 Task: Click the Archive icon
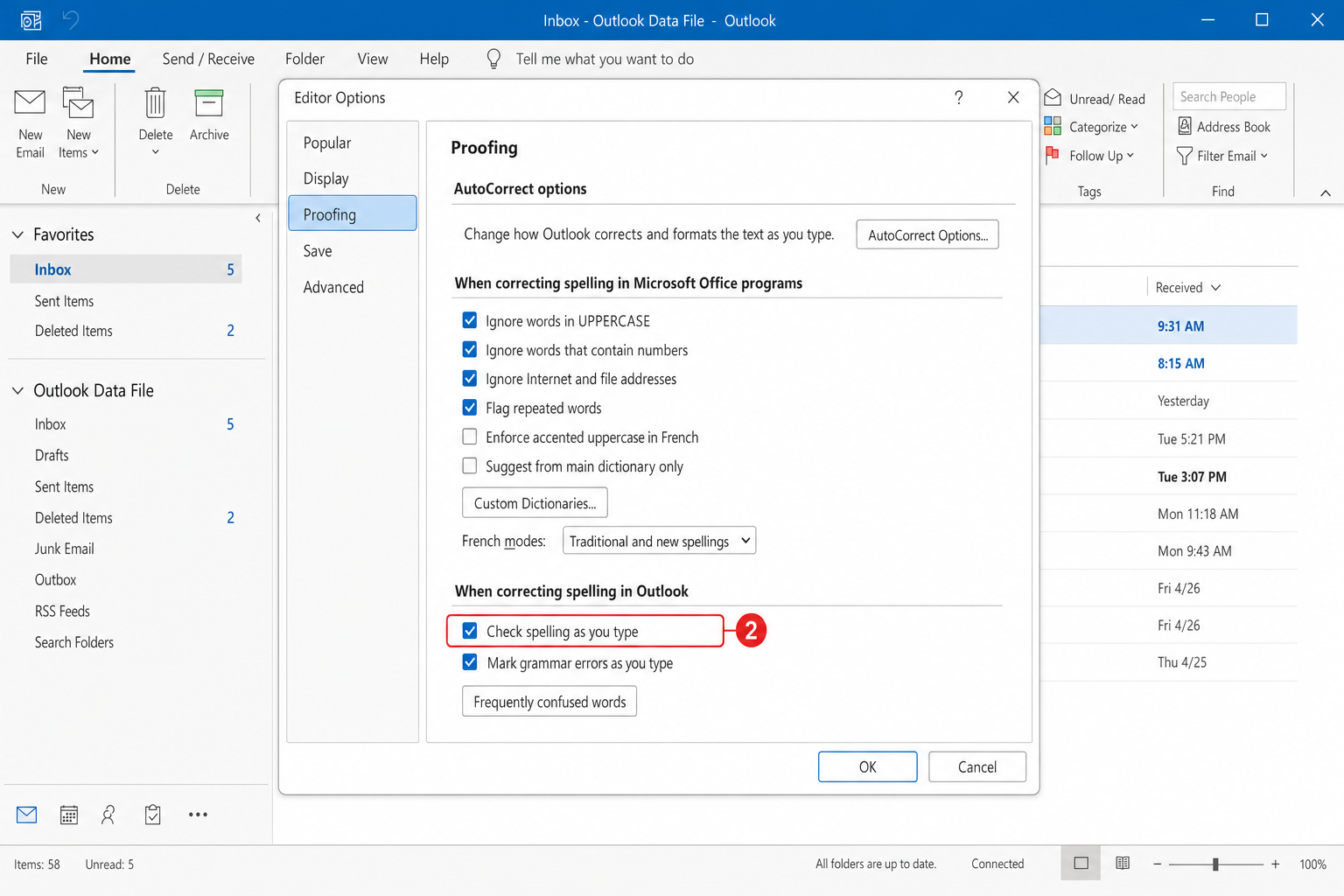pyautogui.click(x=209, y=103)
